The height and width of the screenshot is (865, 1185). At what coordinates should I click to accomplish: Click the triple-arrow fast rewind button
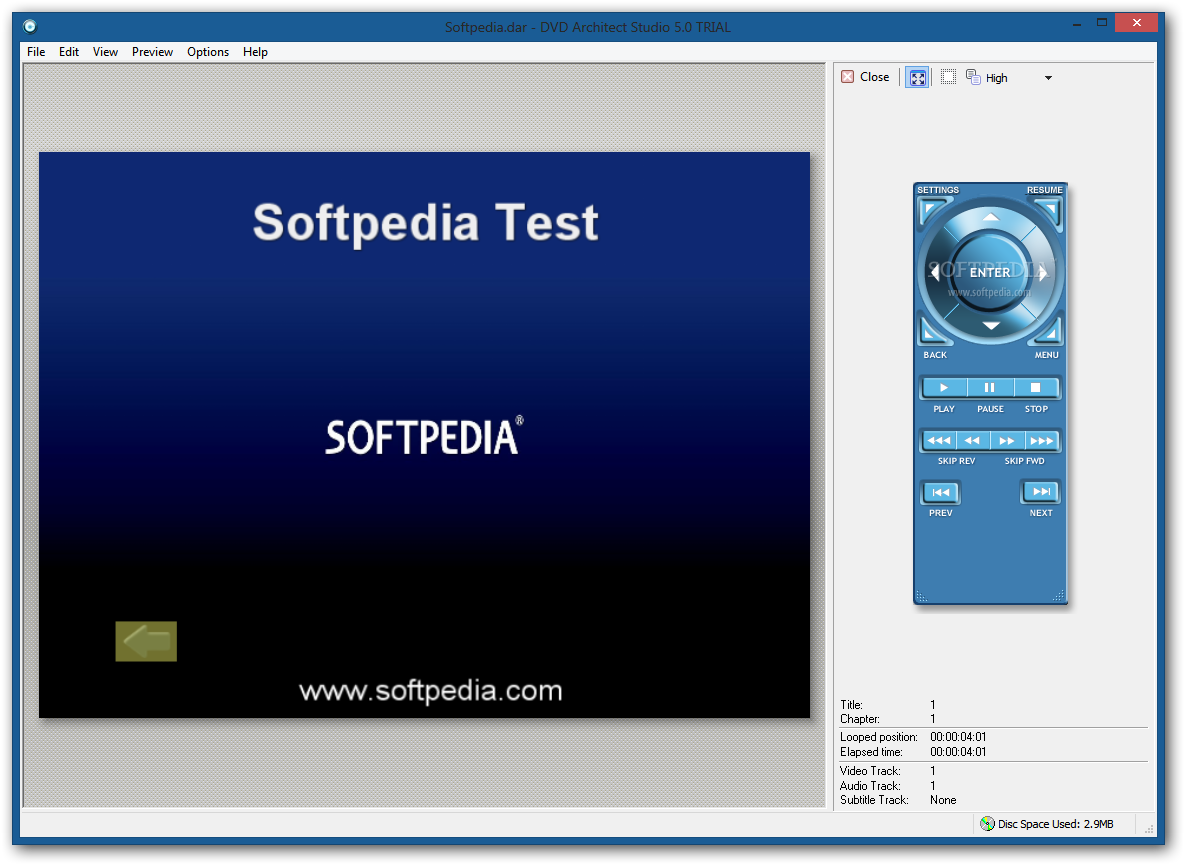click(x=939, y=440)
